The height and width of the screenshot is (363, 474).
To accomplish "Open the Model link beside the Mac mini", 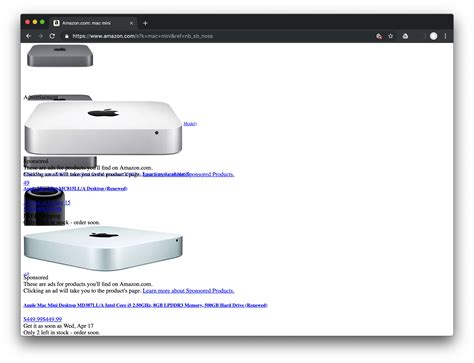I will [x=190, y=124].
